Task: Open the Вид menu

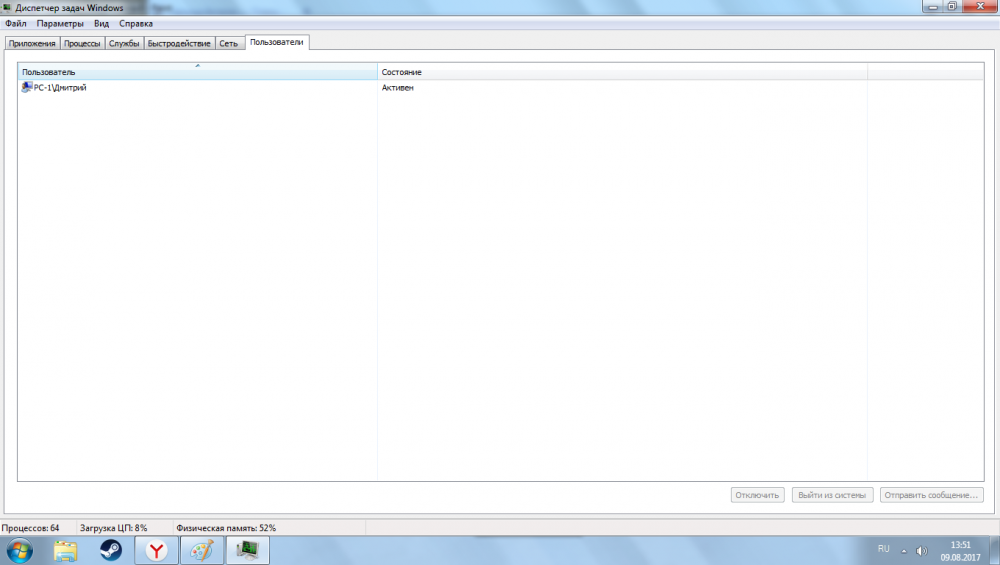Action: (x=101, y=23)
